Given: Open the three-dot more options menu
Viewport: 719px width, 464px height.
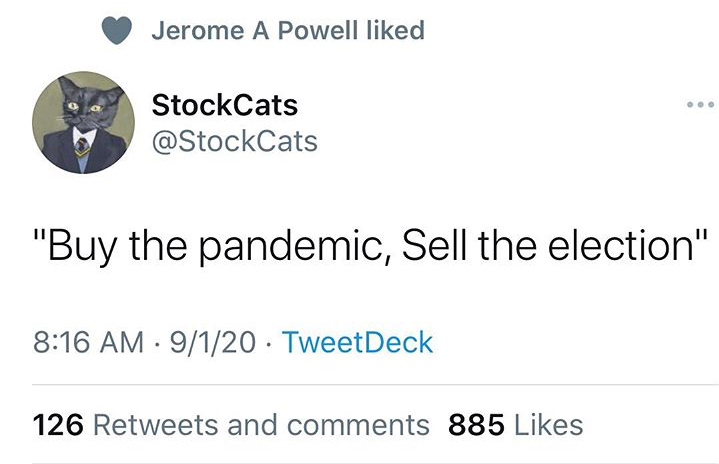Looking at the screenshot, I should [x=700, y=105].
